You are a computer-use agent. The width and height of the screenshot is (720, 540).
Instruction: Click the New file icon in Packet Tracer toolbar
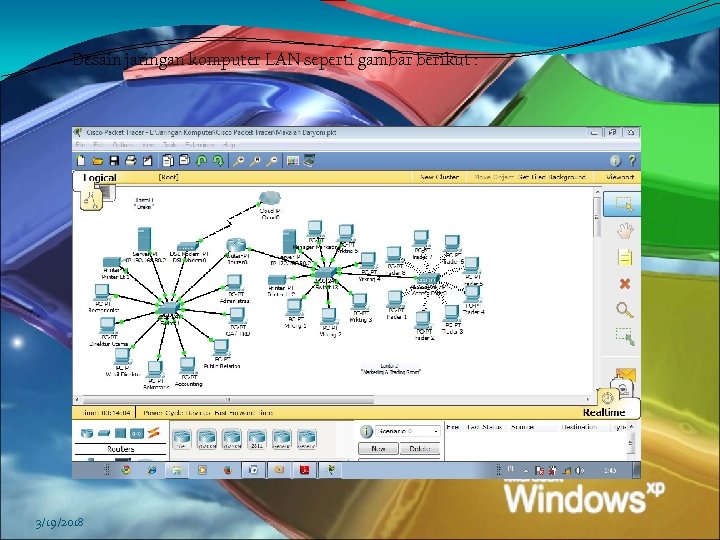(x=81, y=160)
